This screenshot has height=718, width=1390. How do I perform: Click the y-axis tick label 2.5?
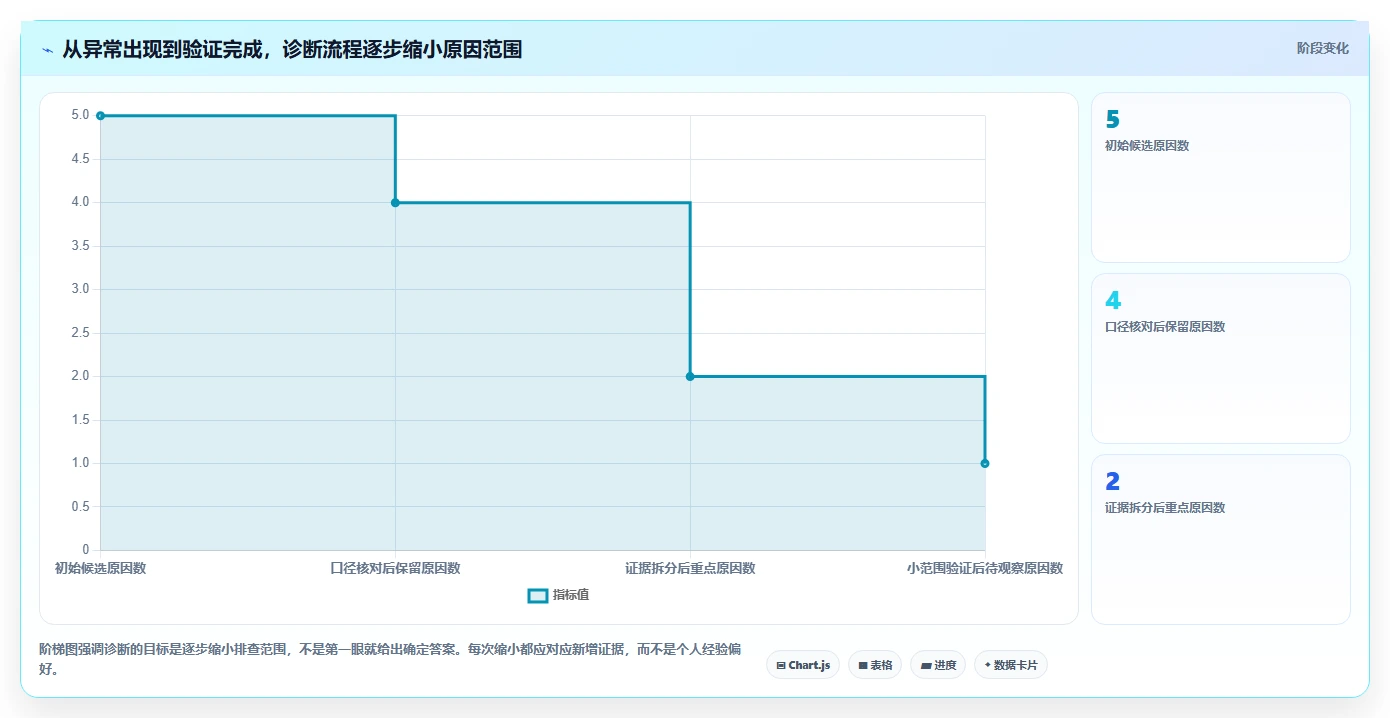pos(80,333)
